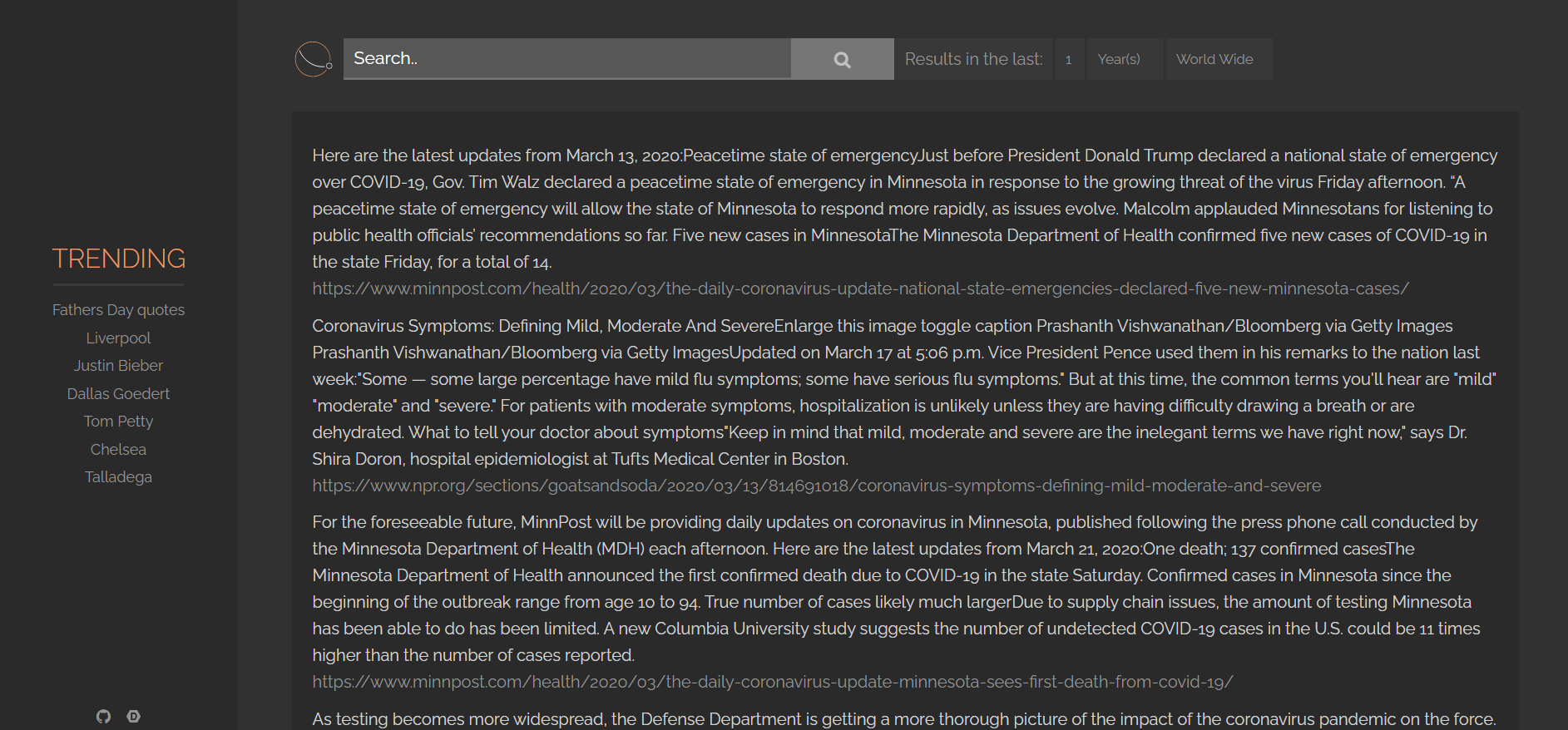Select trending topic Liverpool
The image size is (1568, 730).
(118, 338)
